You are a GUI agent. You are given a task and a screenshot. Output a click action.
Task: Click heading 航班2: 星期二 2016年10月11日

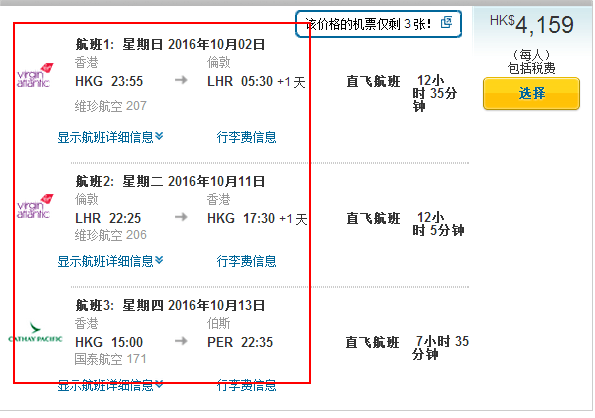(x=170, y=181)
